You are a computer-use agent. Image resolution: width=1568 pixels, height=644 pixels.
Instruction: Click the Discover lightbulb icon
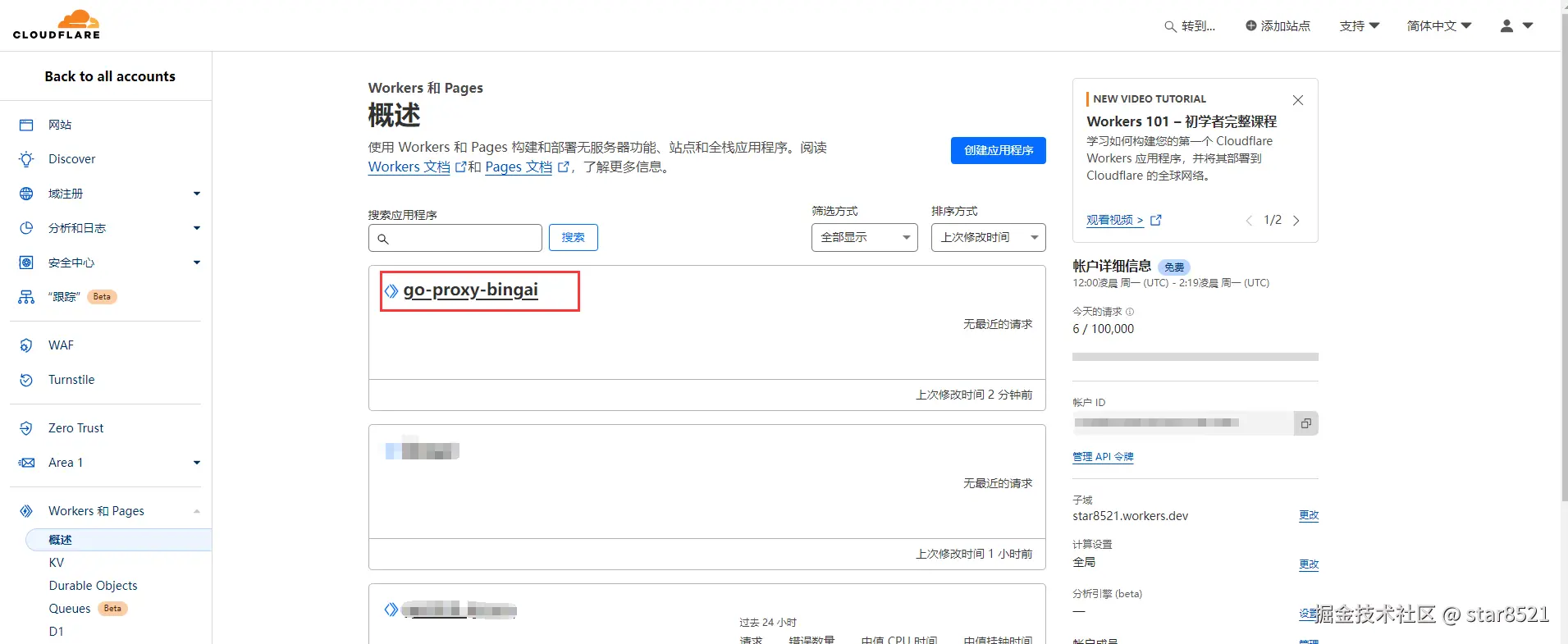click(26, 159)
